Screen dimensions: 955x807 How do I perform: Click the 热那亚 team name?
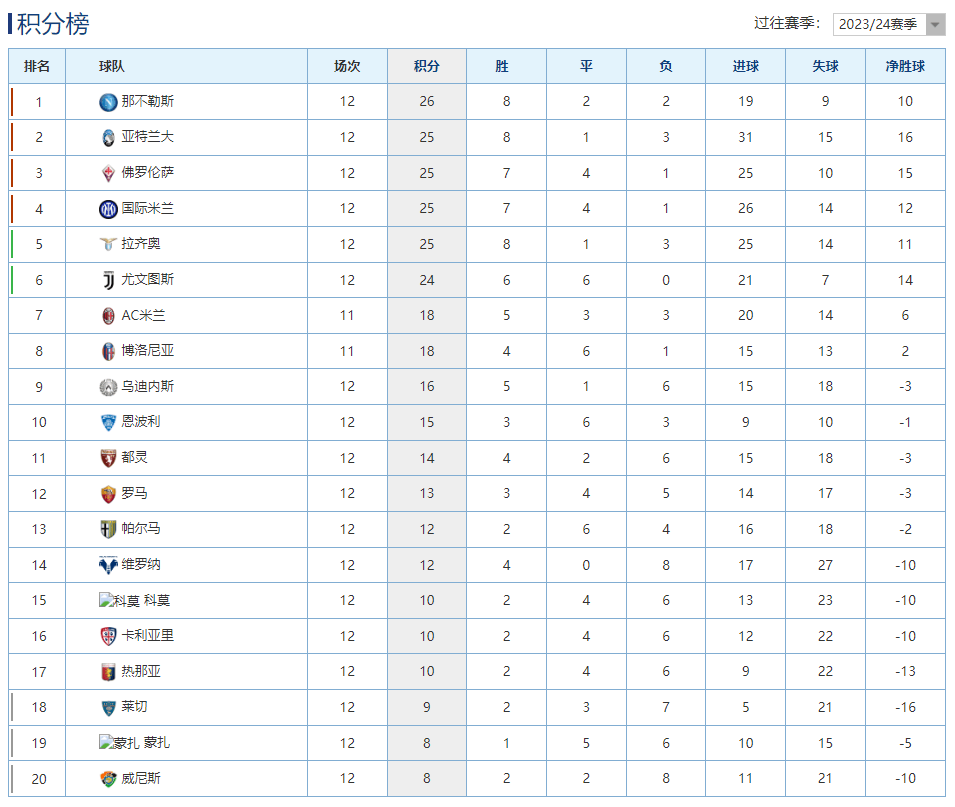pyautogui.click(x=141, y=672)
